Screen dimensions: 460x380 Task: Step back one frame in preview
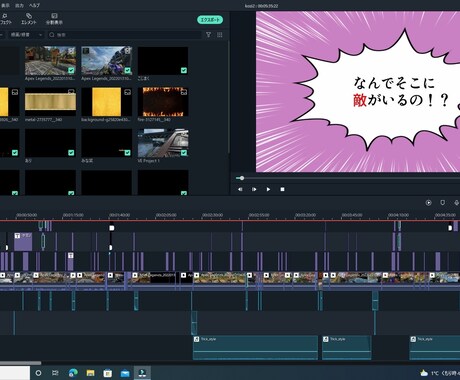tap(240, 189)
